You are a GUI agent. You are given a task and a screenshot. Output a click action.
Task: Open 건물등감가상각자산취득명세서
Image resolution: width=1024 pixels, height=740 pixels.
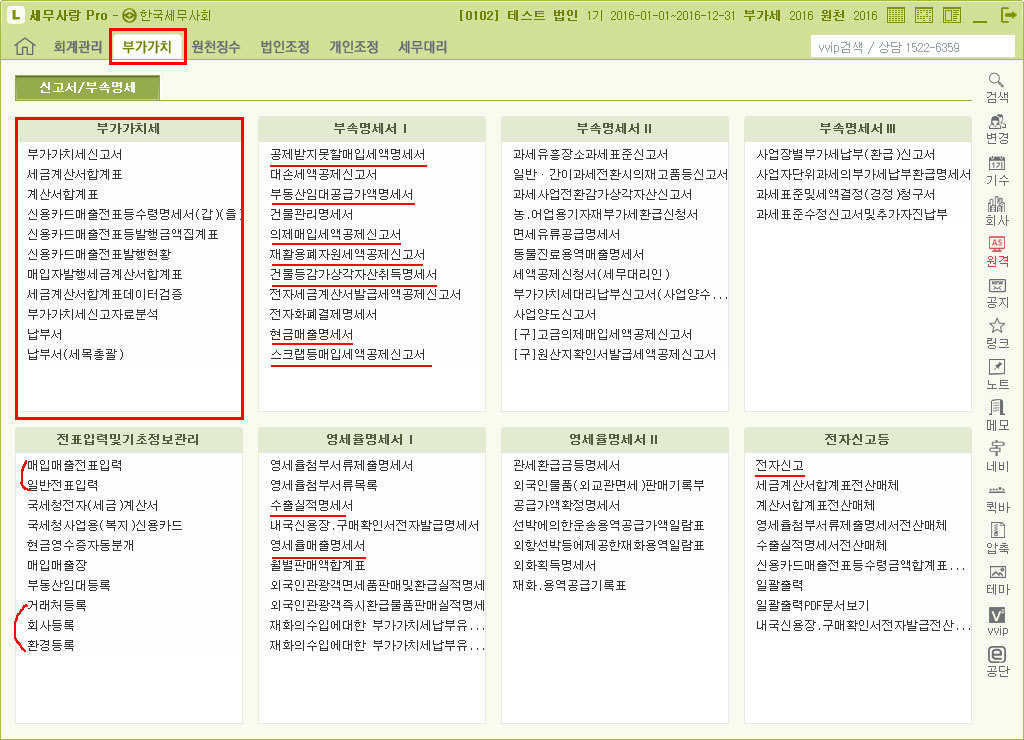tap(353, 274)
